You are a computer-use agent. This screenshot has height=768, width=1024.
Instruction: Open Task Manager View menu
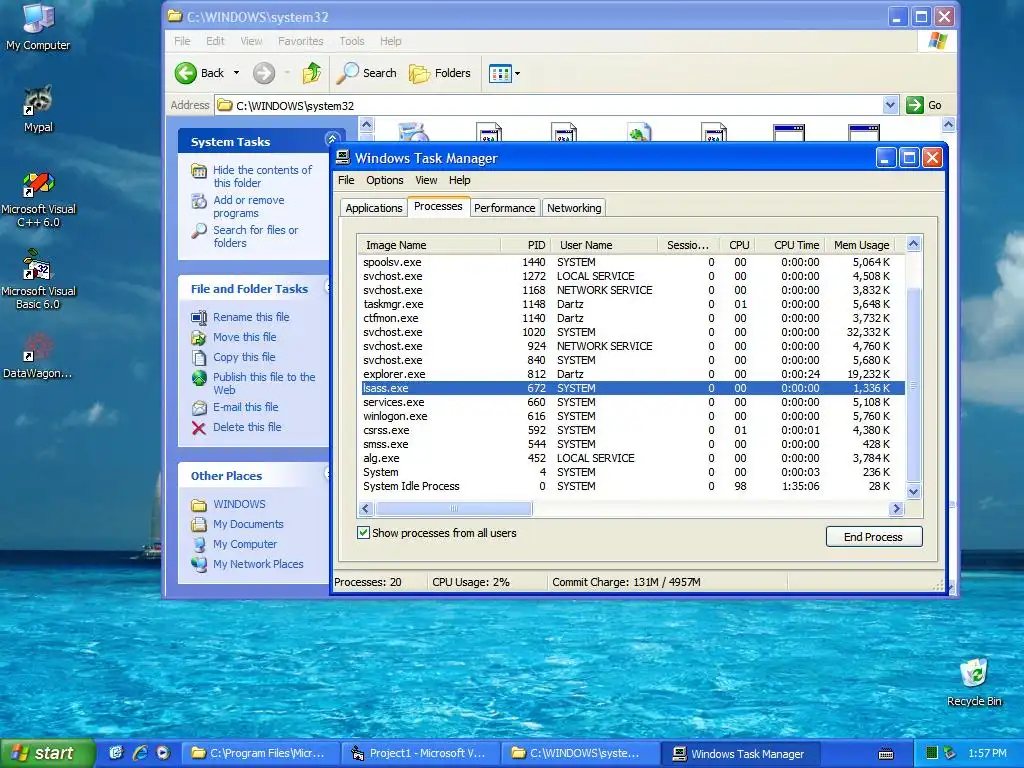pos(426,180)
